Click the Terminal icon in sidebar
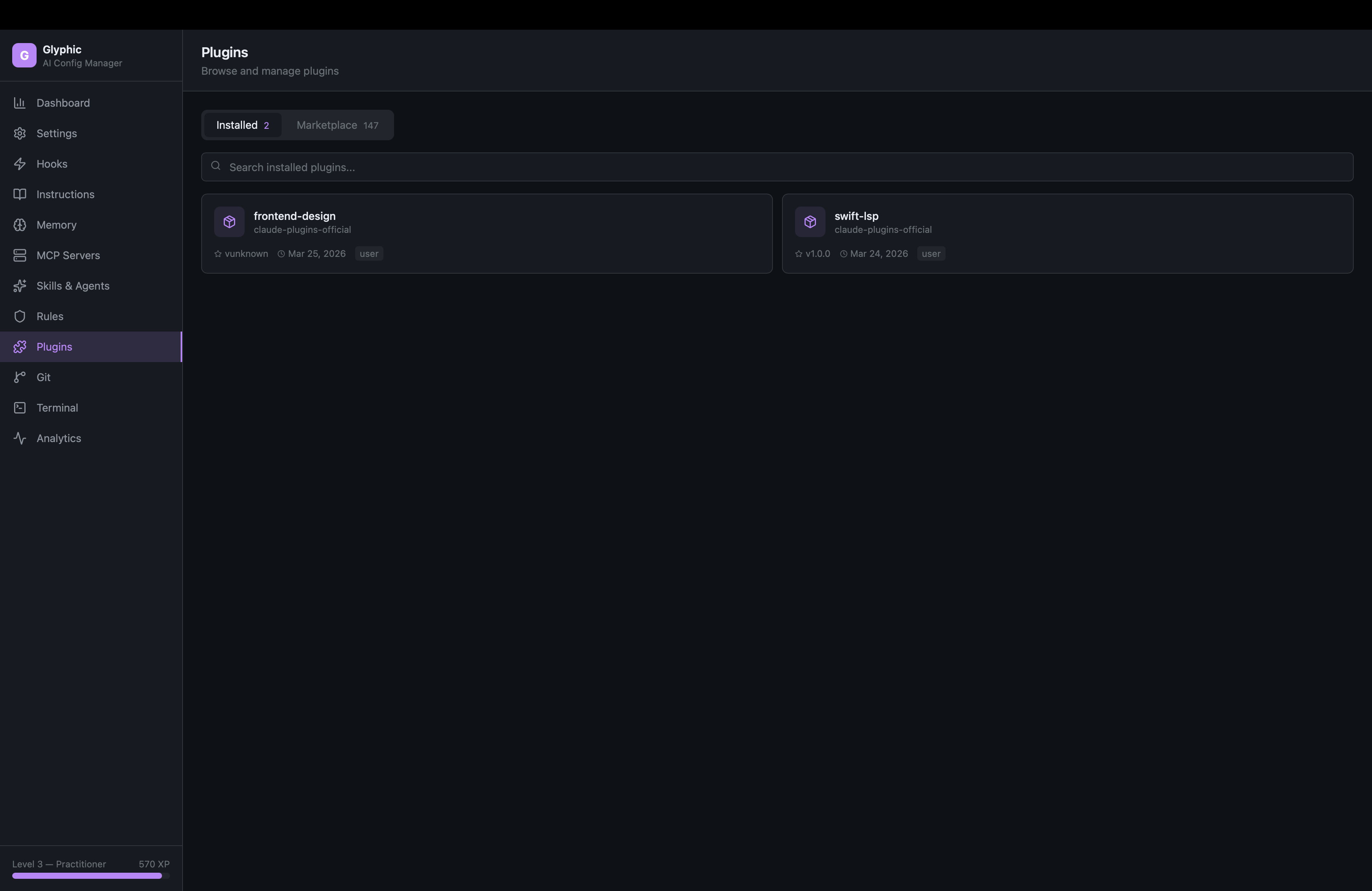This screenshot has width=1372, height=891. pos(19,407)
